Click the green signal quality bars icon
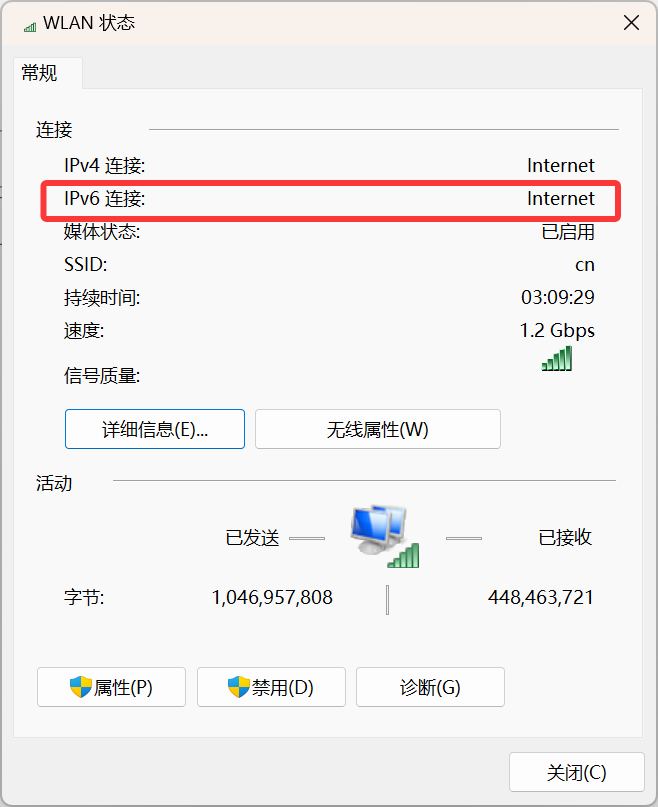 point(557,359)
